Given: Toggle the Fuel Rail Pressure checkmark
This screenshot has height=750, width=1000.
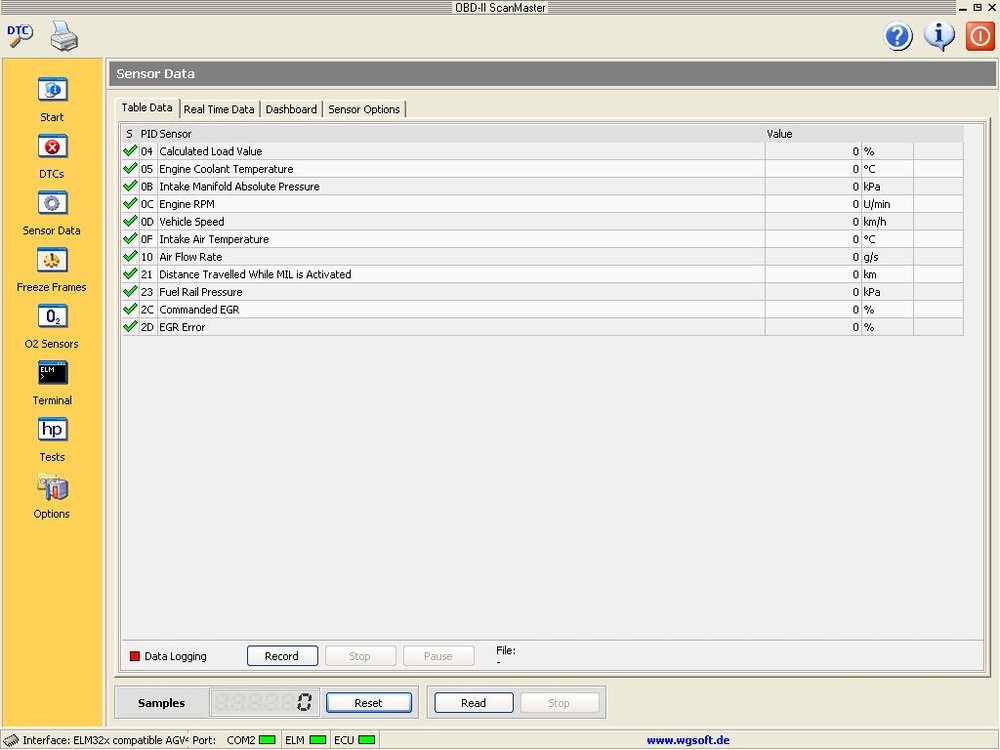Looking at the screenshot, I should coord(130,292).
